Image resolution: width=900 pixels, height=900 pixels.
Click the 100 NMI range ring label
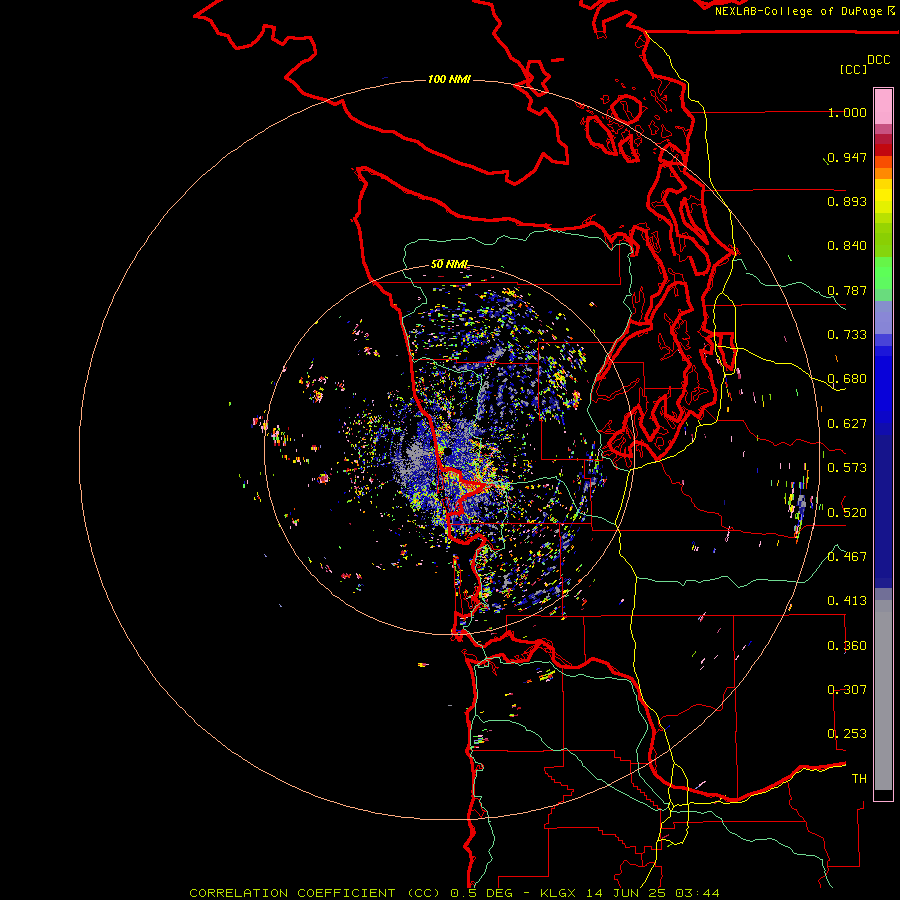tap(449, 79)
